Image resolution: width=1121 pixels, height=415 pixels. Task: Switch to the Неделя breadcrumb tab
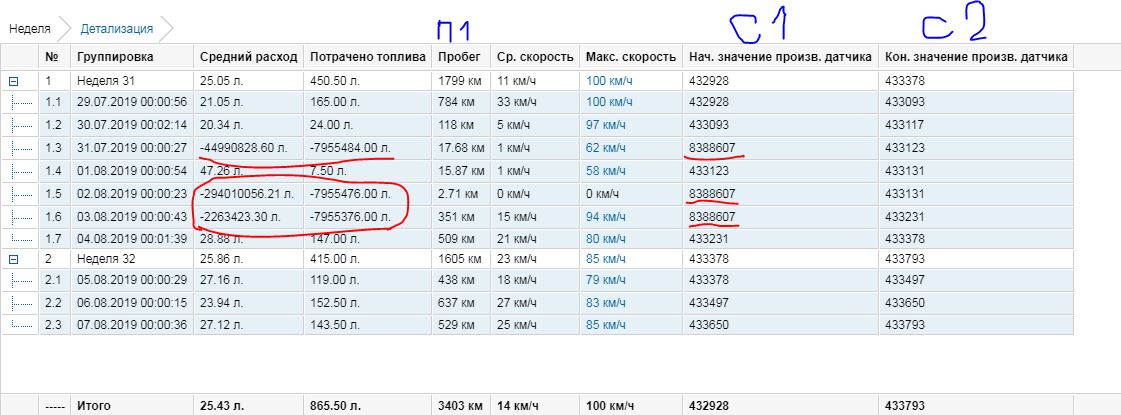tap(30, 29)
